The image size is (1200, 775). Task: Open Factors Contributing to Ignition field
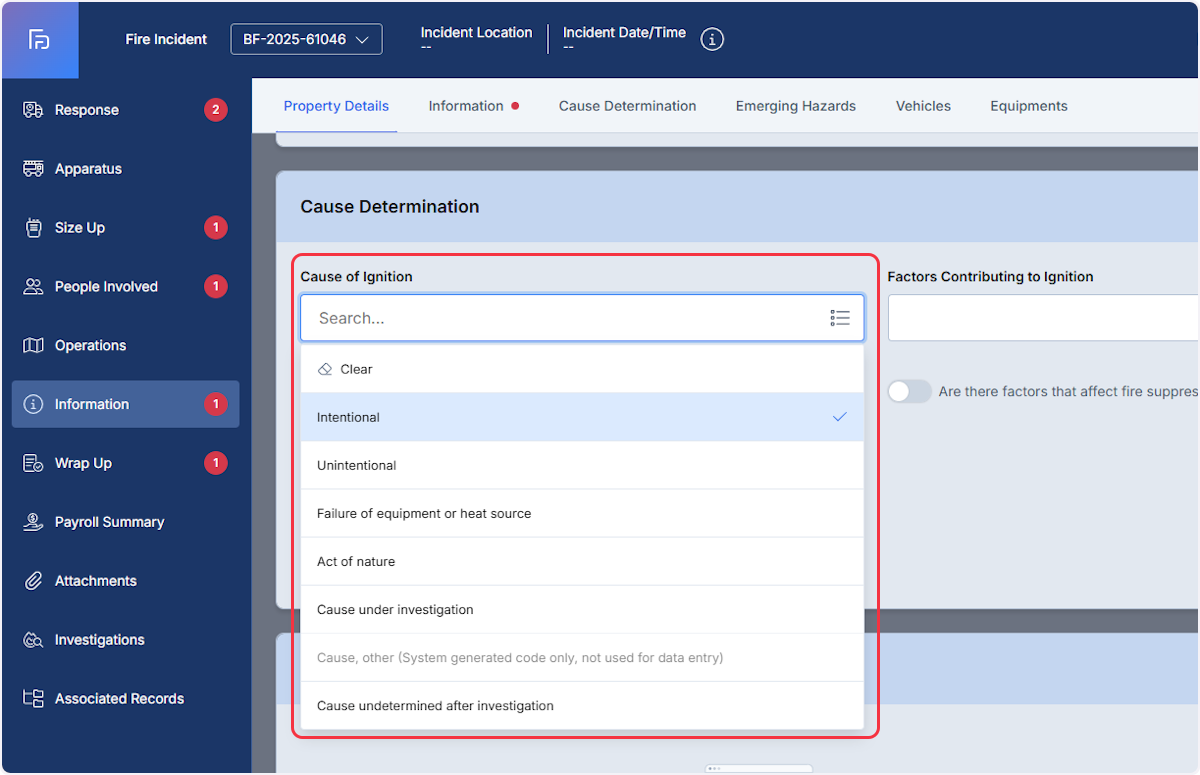coord(1043,318)
